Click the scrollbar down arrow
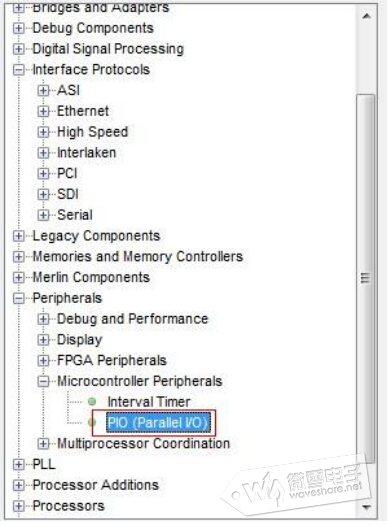 366,506
